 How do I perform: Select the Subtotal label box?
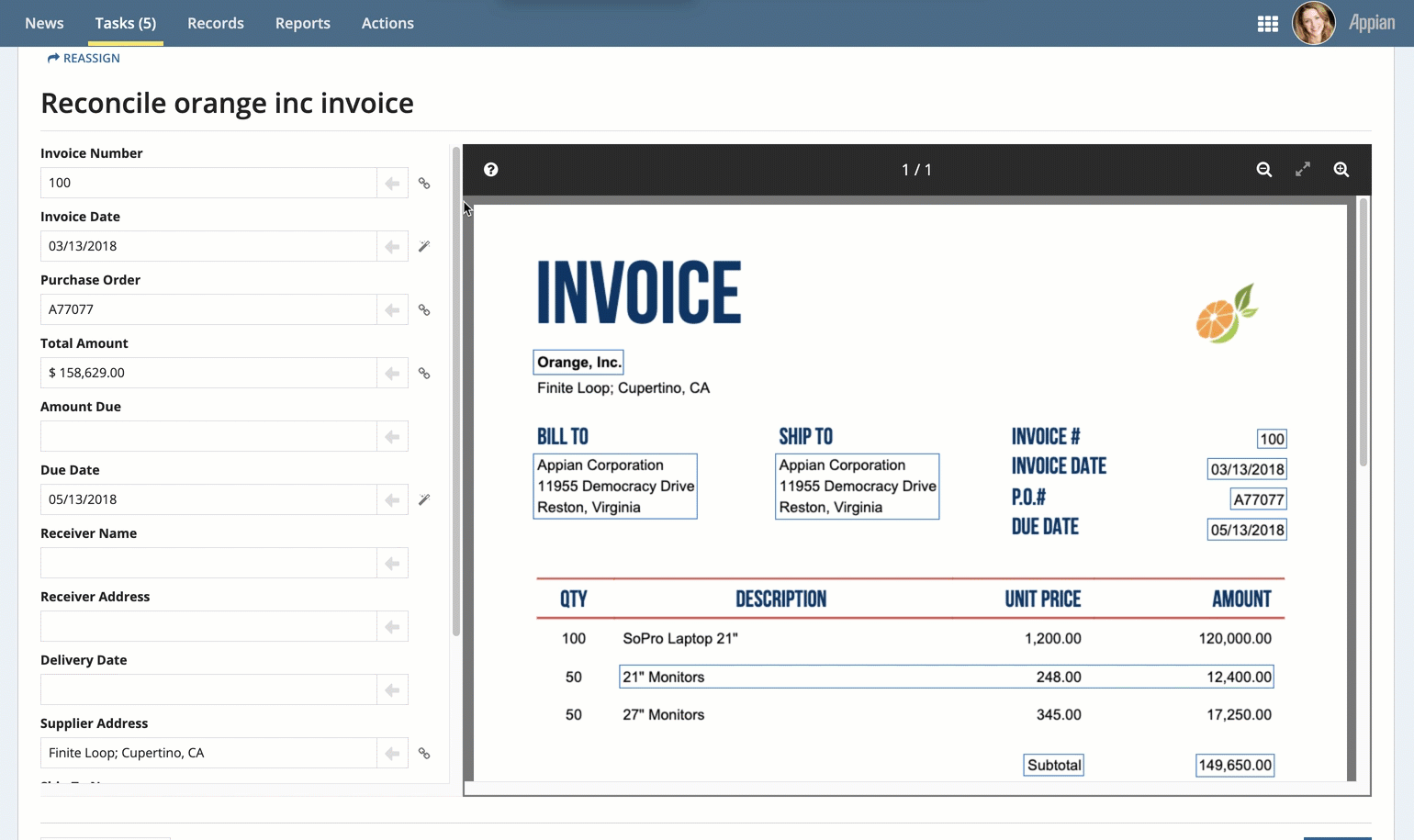pos(1054,765)
